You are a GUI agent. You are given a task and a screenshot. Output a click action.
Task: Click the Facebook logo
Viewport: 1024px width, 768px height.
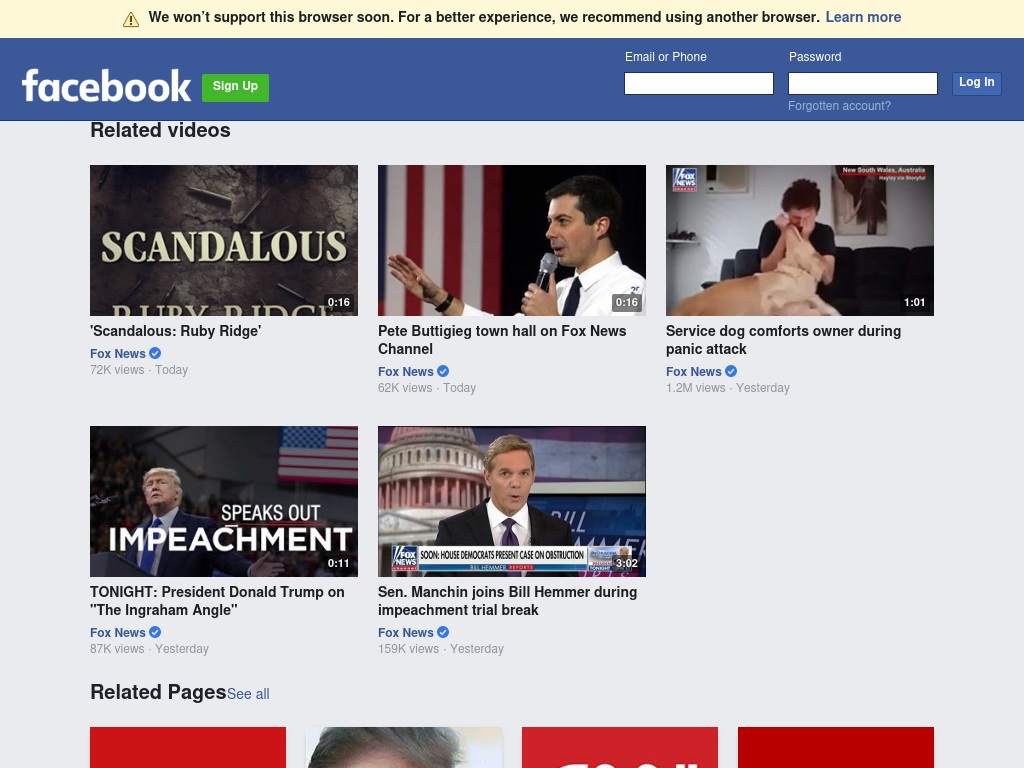pos(106,86)
